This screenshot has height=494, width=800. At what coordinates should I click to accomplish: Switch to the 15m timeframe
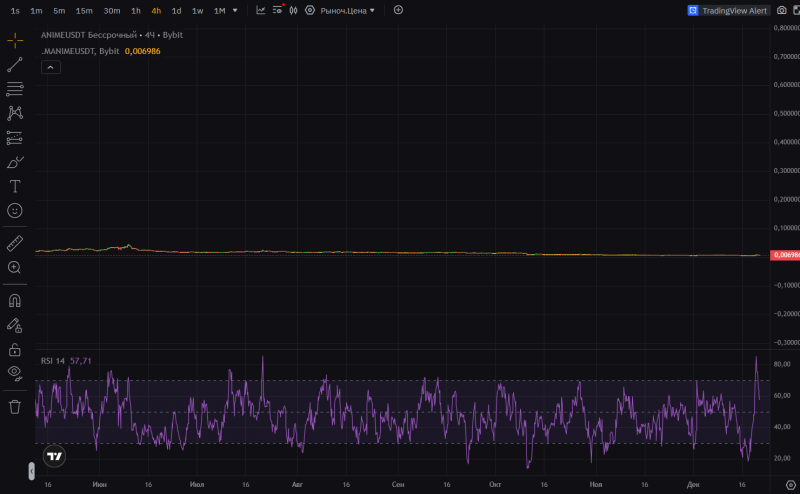tap(84, 10)
